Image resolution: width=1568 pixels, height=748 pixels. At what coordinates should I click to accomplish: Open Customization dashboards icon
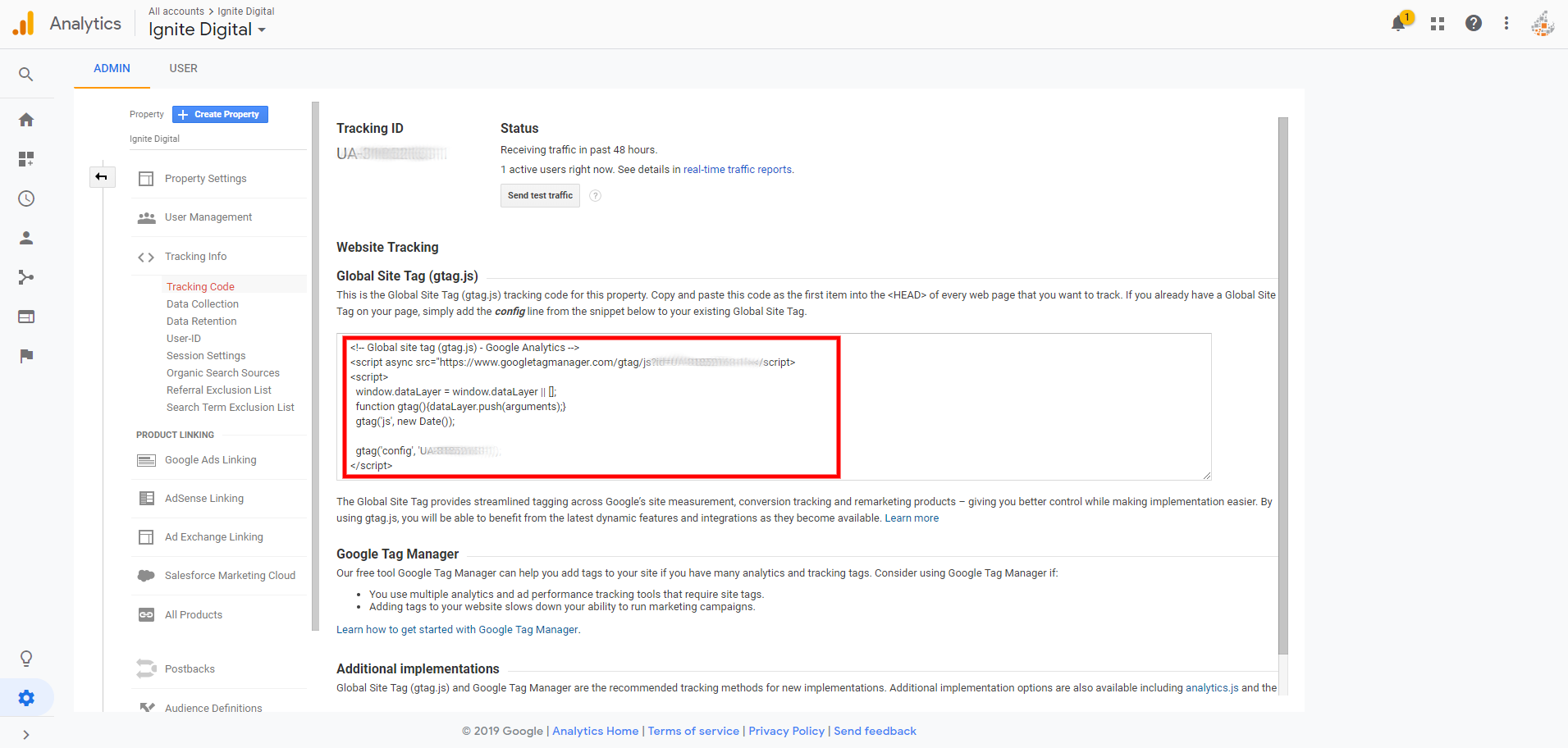[26, 159]
